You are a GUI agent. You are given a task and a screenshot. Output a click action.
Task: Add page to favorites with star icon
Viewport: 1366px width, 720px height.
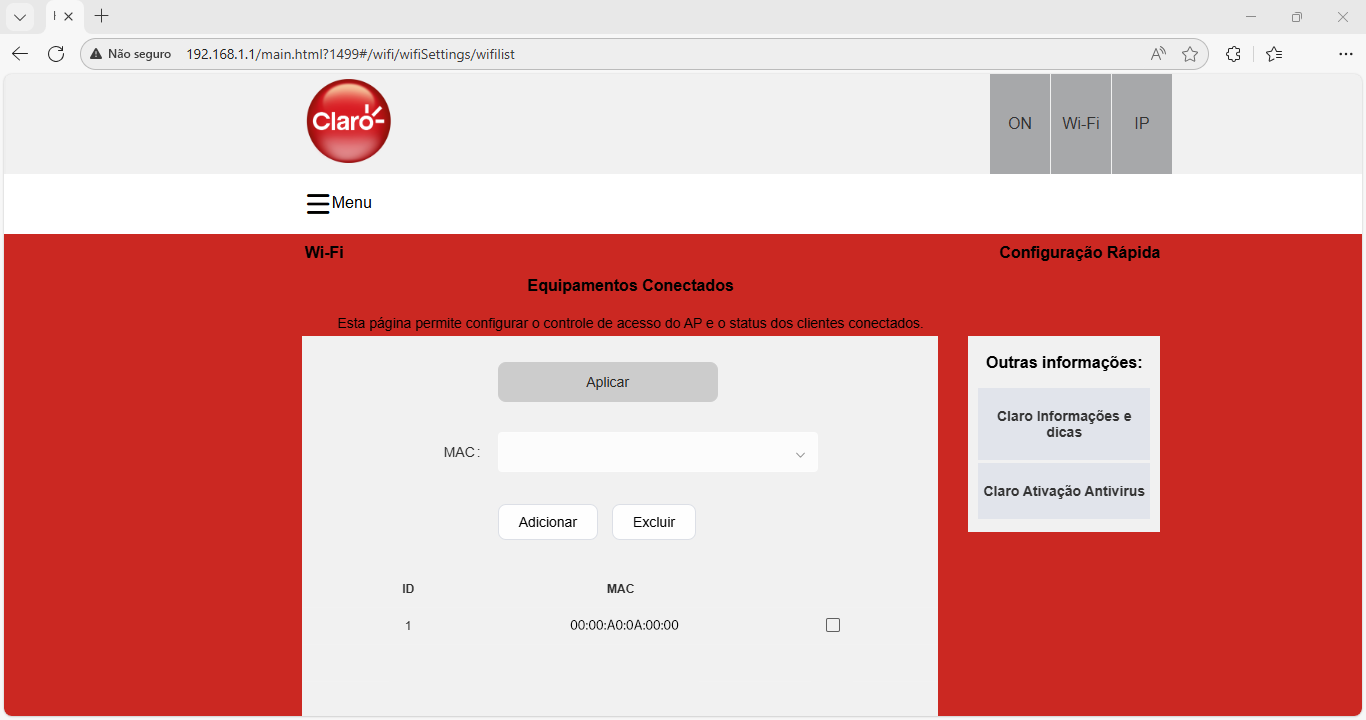(x=1190, y=54)
